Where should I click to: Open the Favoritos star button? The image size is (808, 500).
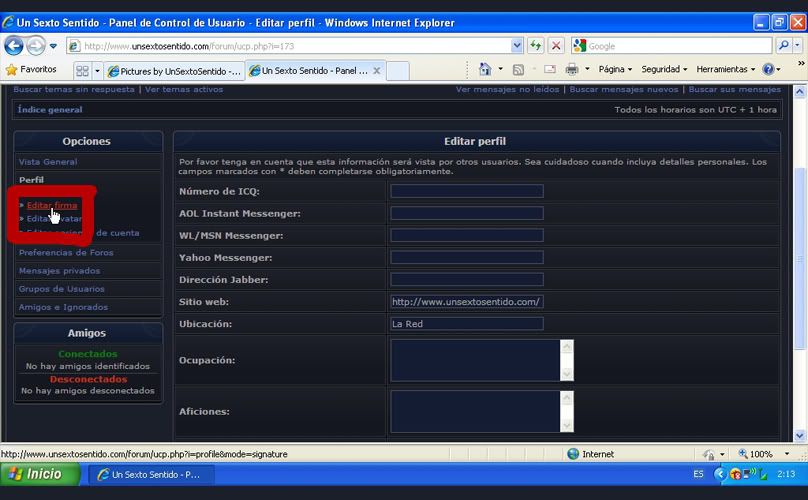[x=31, y=69]
